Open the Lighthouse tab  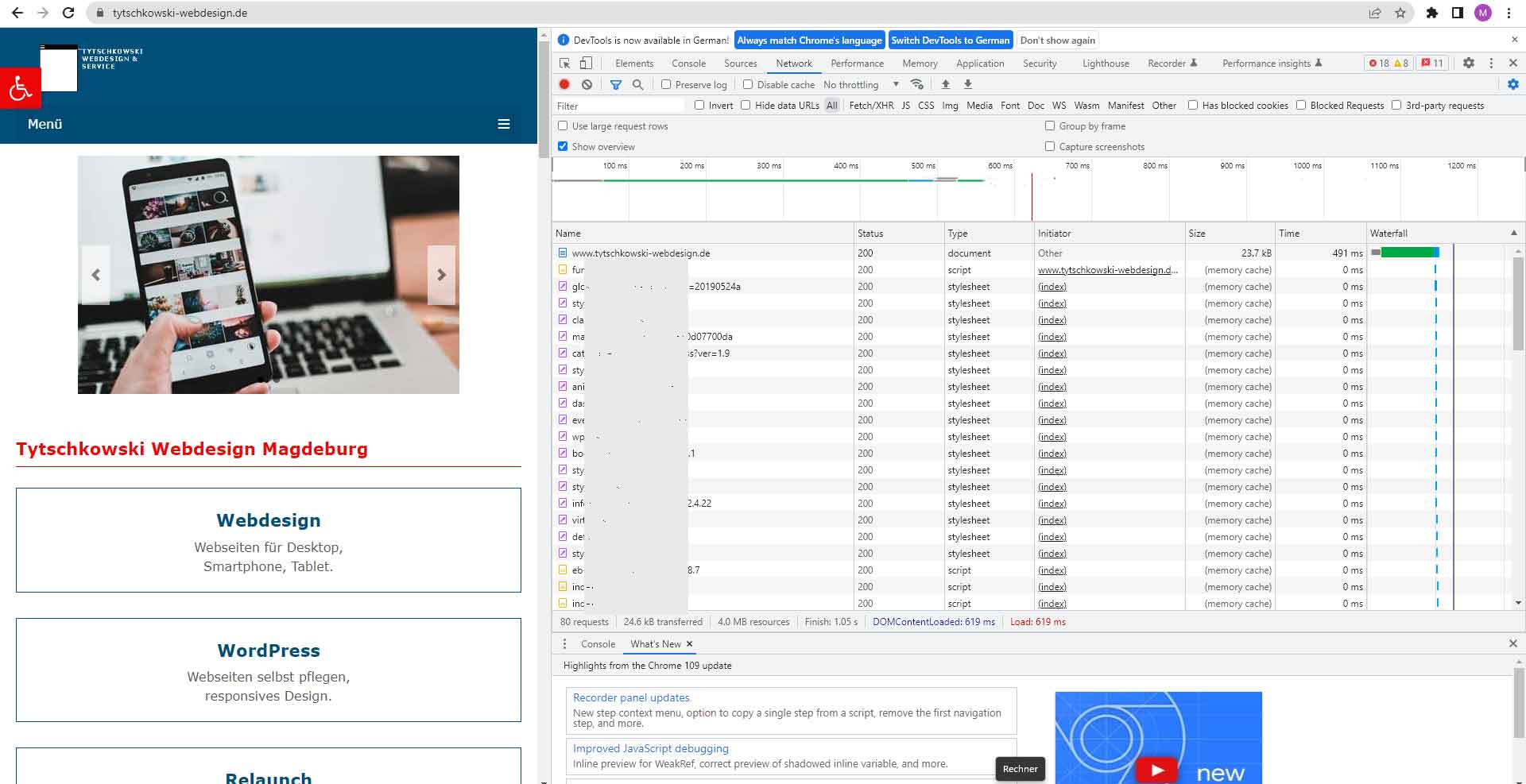click(1106, 64)
